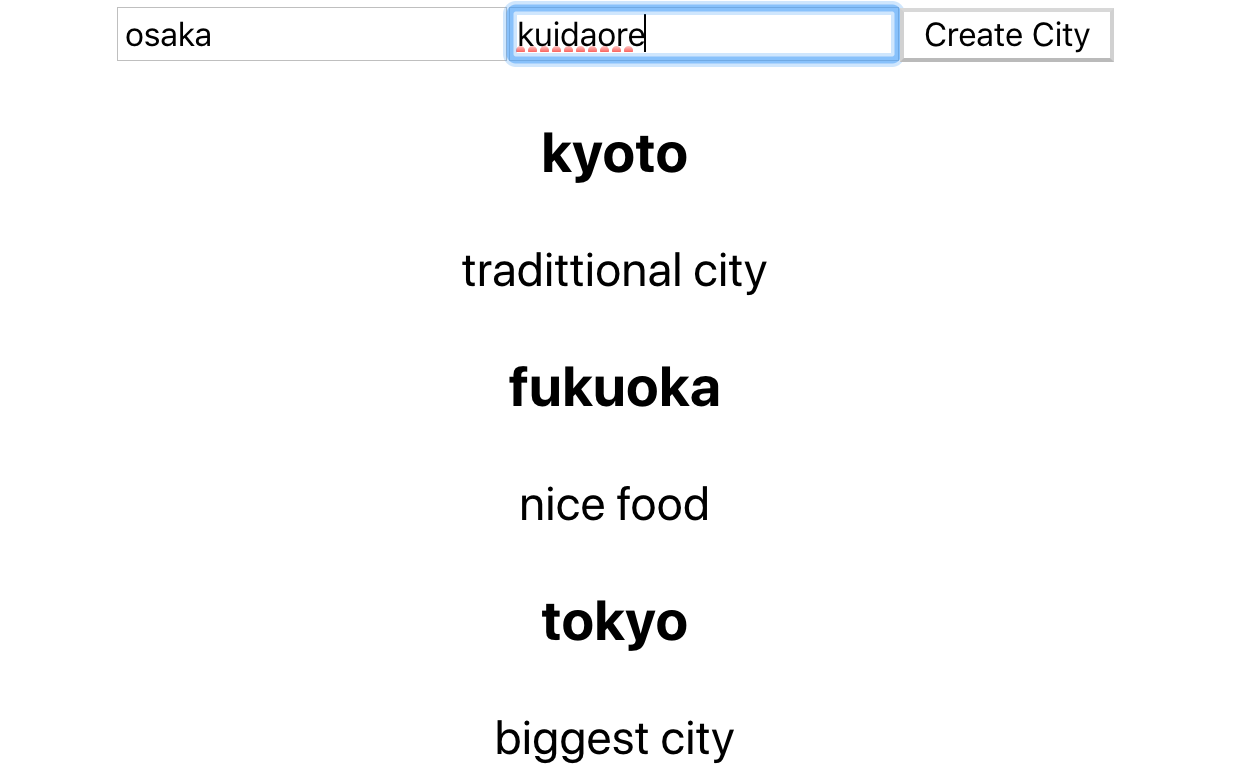Click the "biggest city" description text

tap(614, 739)
